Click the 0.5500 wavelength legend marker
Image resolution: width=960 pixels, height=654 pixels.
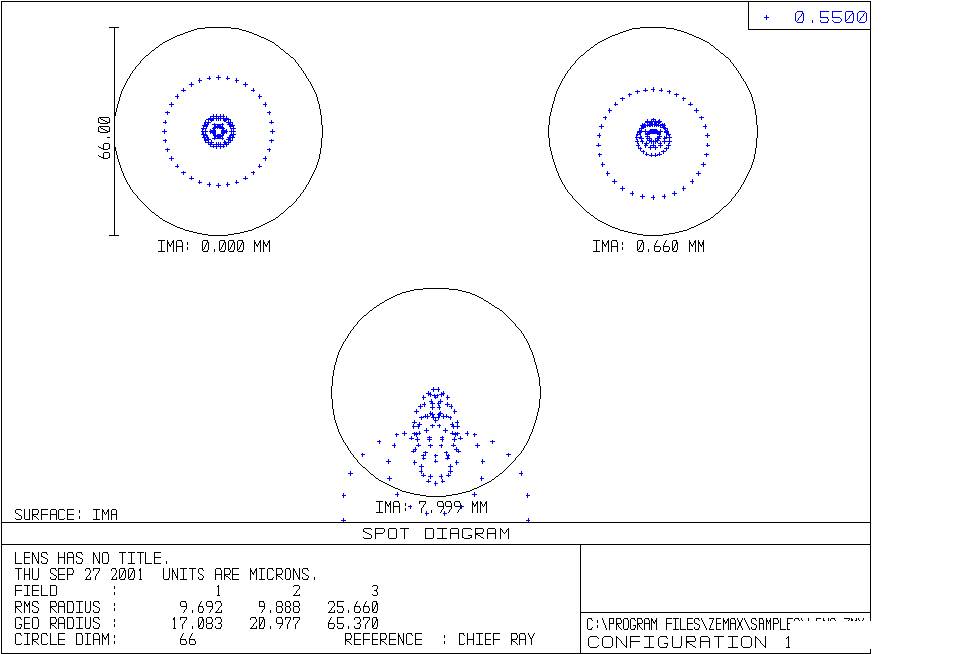[767, 17]
